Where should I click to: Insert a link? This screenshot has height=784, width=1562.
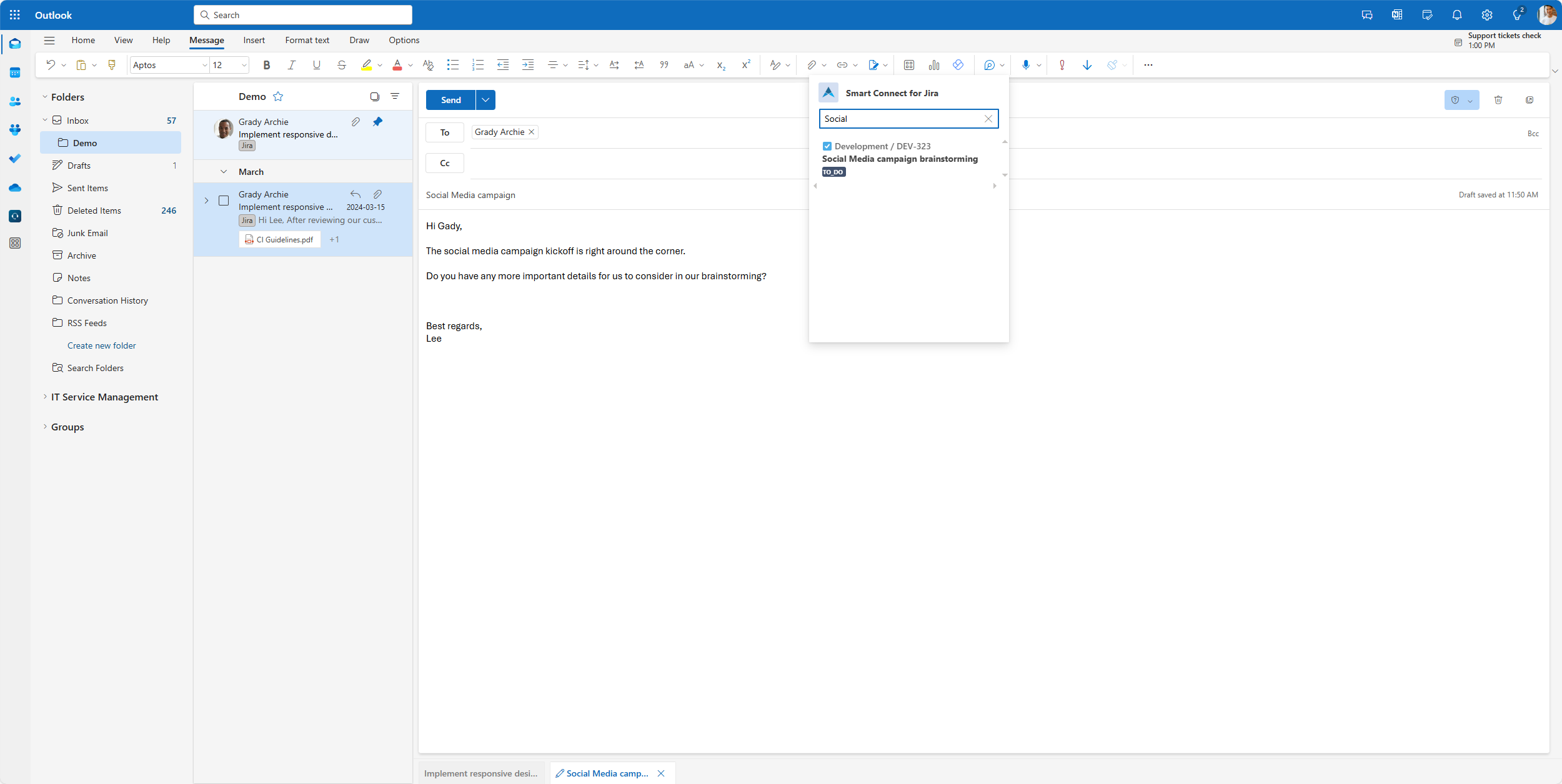pos(842,65)
